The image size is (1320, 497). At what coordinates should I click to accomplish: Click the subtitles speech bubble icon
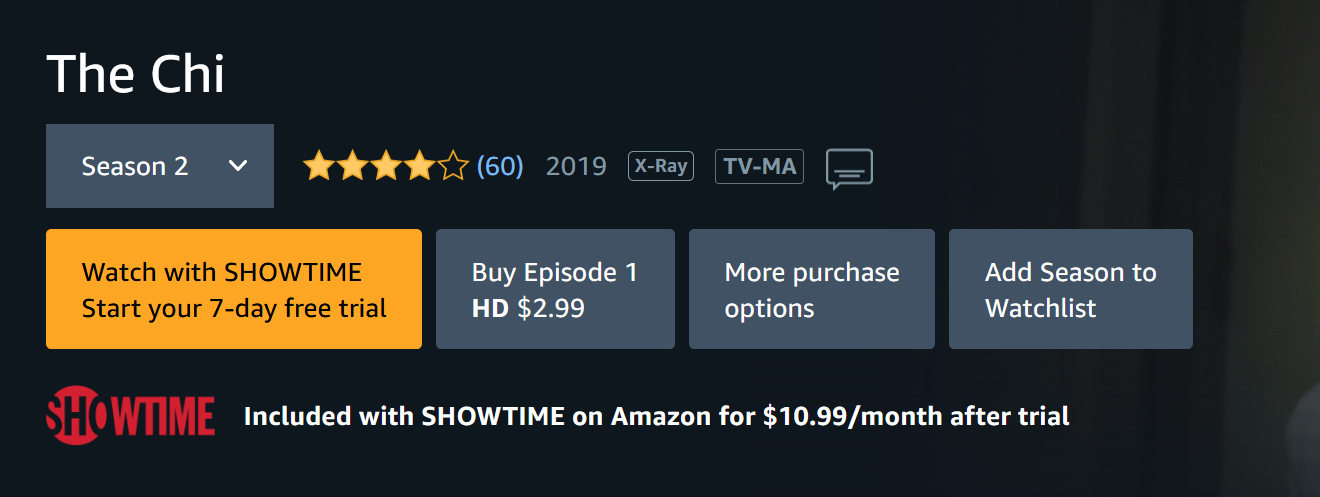coord(849,168)
